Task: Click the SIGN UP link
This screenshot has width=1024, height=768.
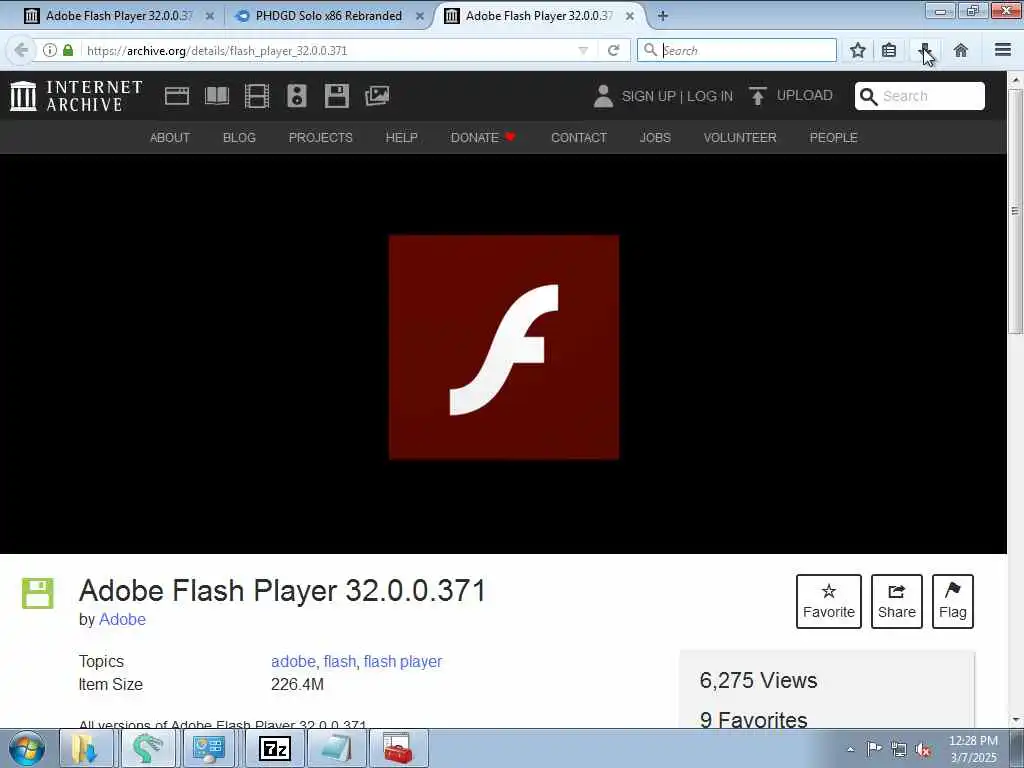Action: point(648,96)
